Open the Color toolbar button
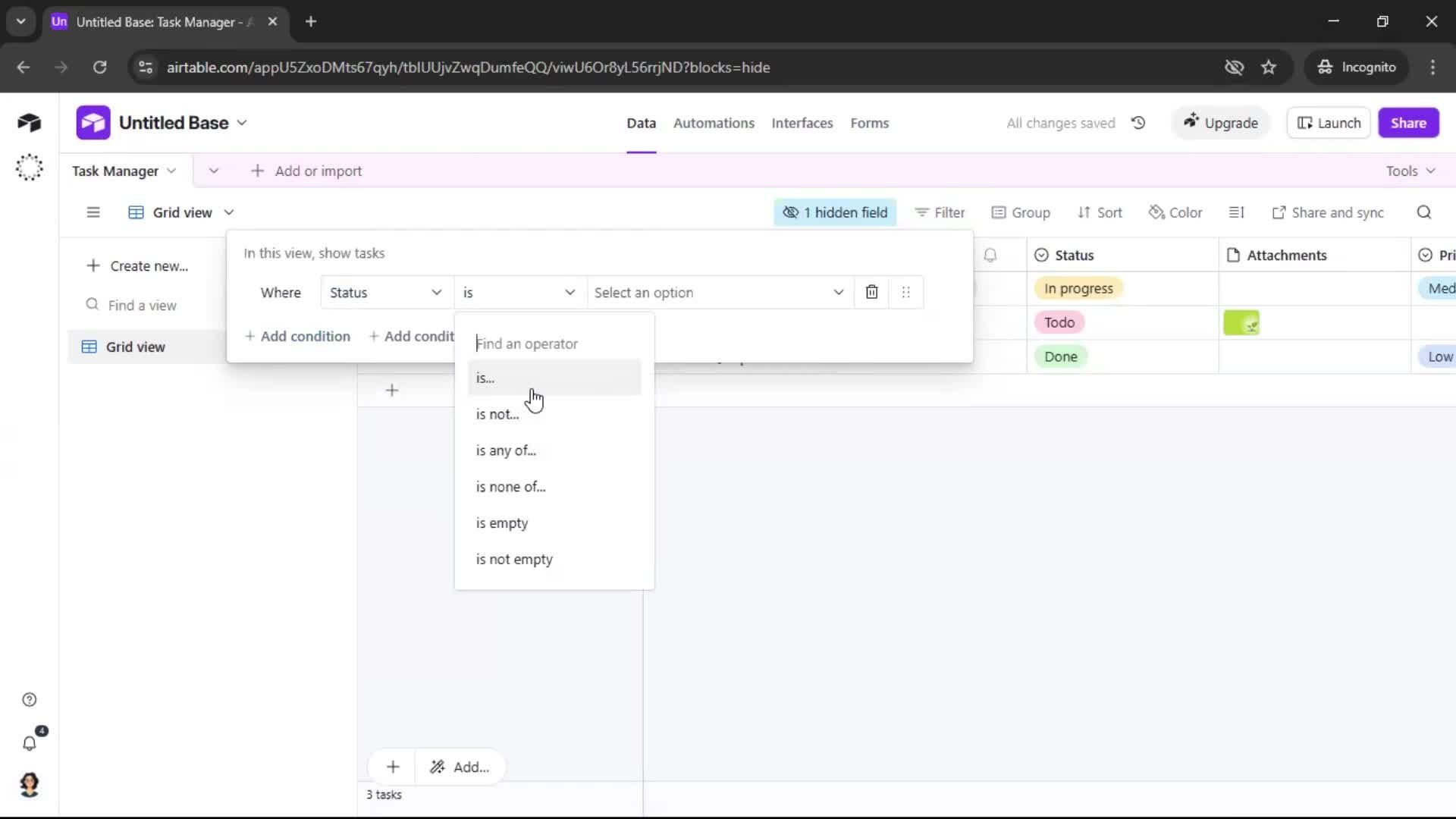The width and height of the screenshot is (1456, 819). [x=1175, y=212]
